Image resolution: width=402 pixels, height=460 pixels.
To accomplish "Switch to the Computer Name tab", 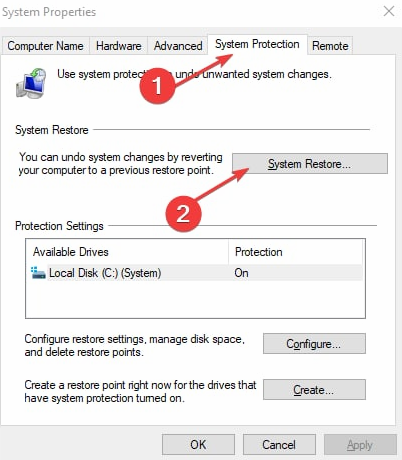I will pyautogui.click(x=45, y=46).
